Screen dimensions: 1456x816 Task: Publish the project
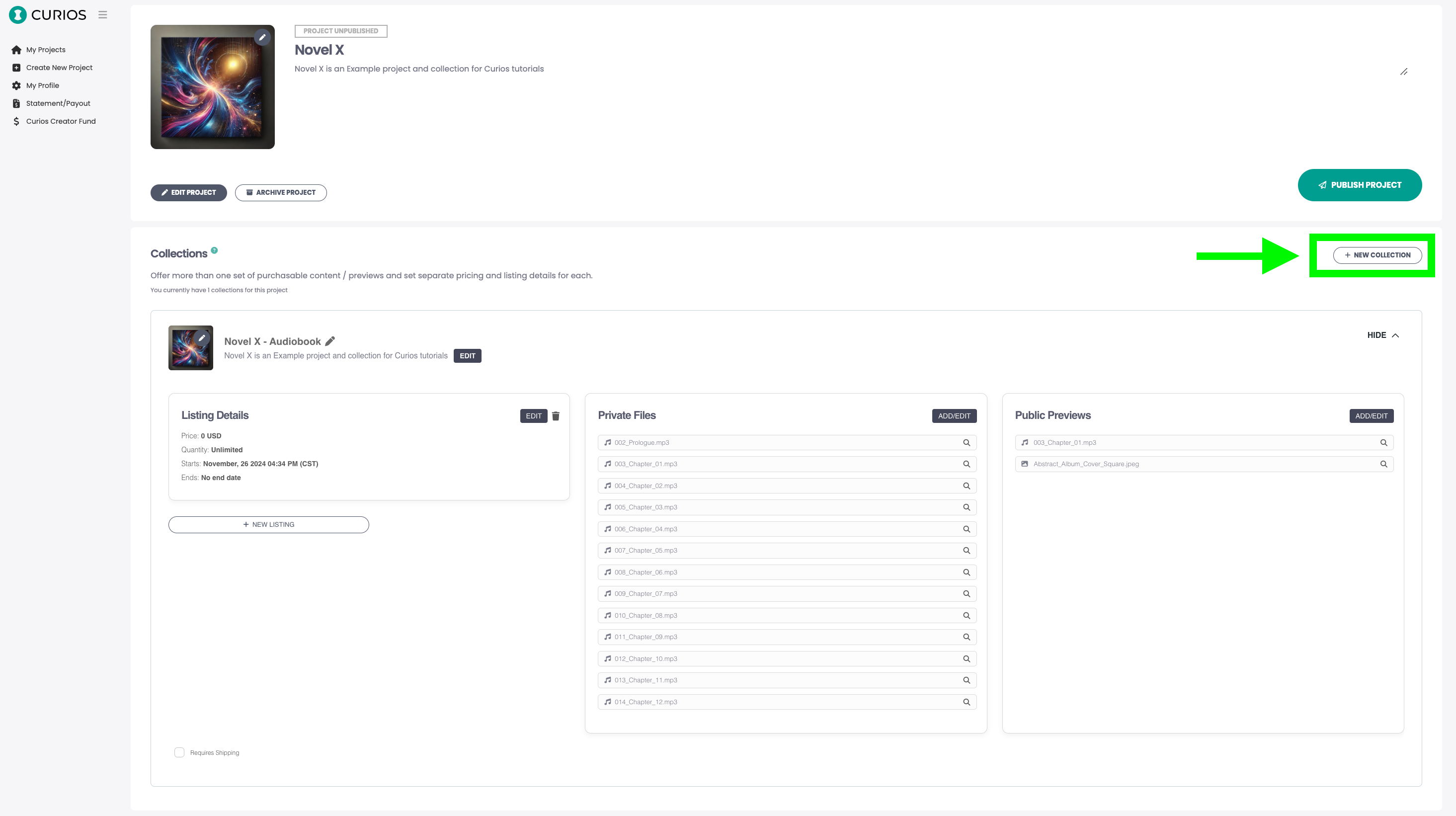pos(1360,185)
